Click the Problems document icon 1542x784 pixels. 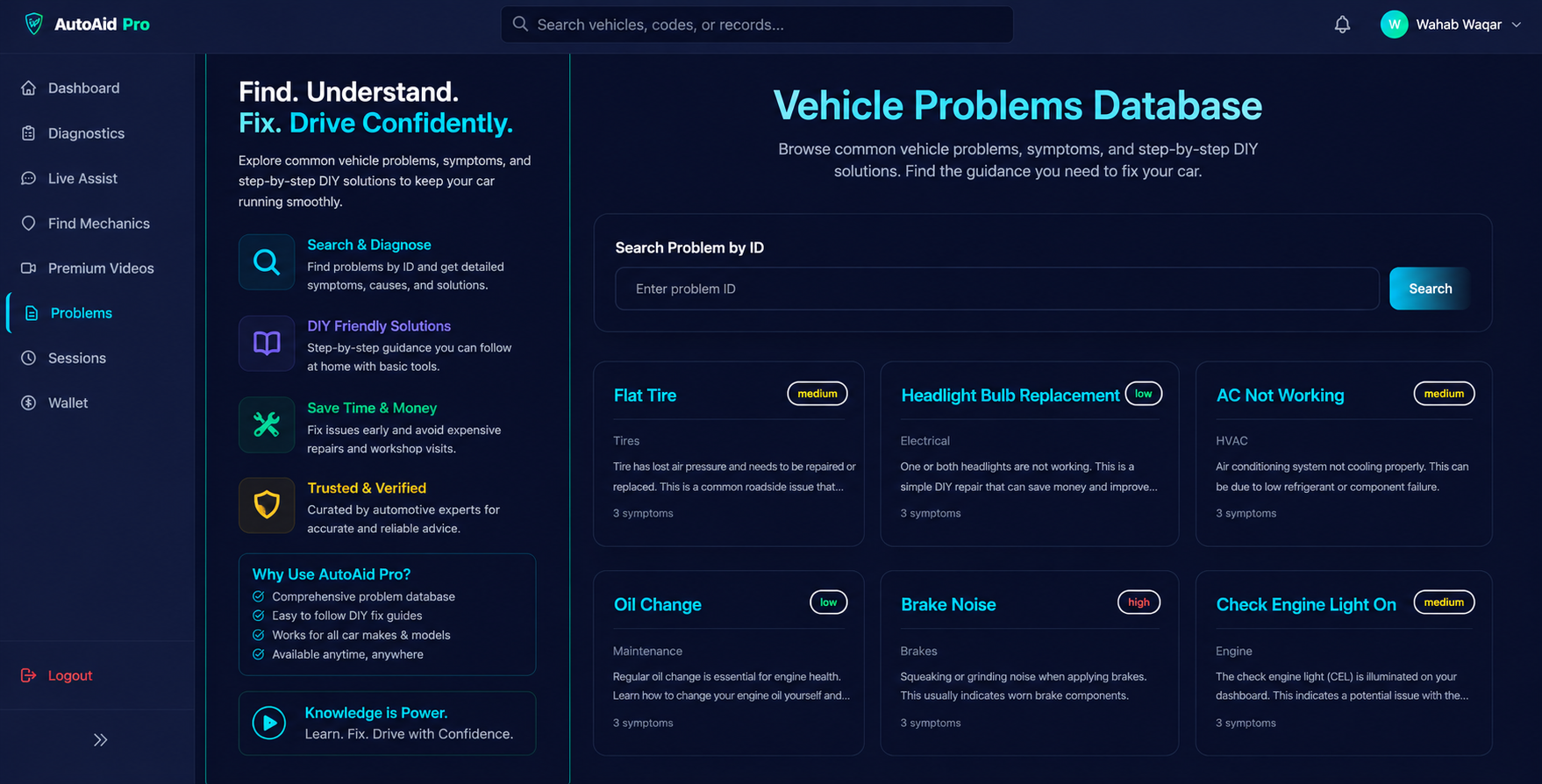coord(32,313)
